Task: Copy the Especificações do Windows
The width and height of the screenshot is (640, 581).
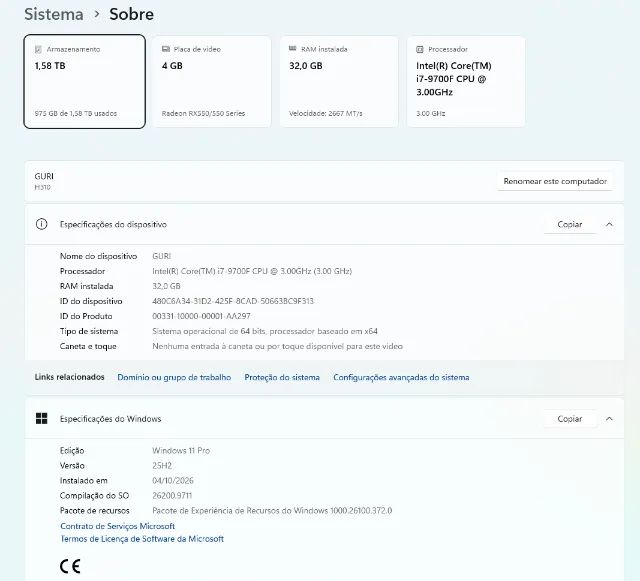Action: pyautogui.click(x=569, y=419)
